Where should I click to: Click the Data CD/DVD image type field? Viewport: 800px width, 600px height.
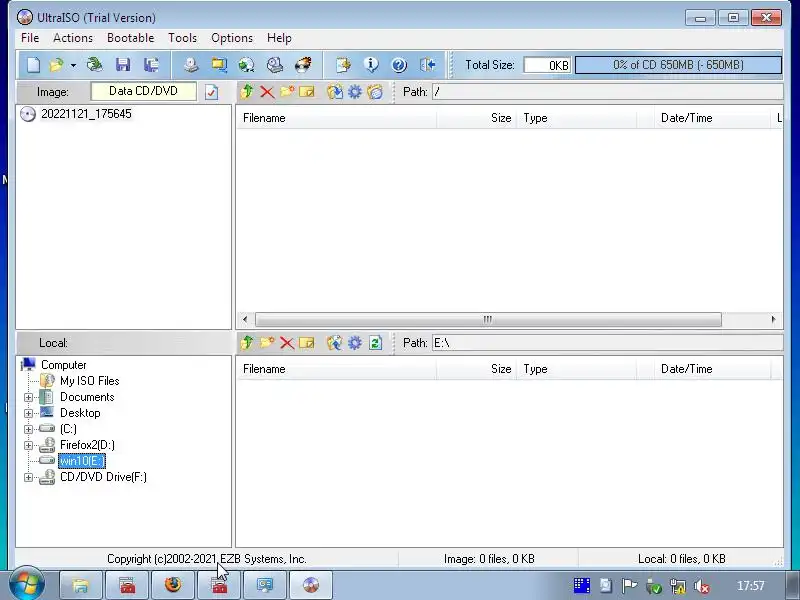pos(143,91)
